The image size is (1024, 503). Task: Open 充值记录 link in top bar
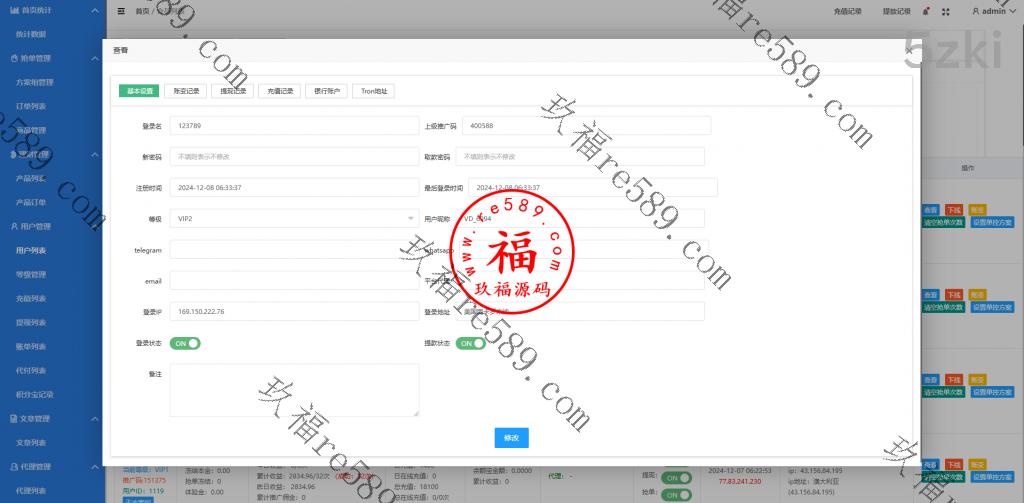846,11
